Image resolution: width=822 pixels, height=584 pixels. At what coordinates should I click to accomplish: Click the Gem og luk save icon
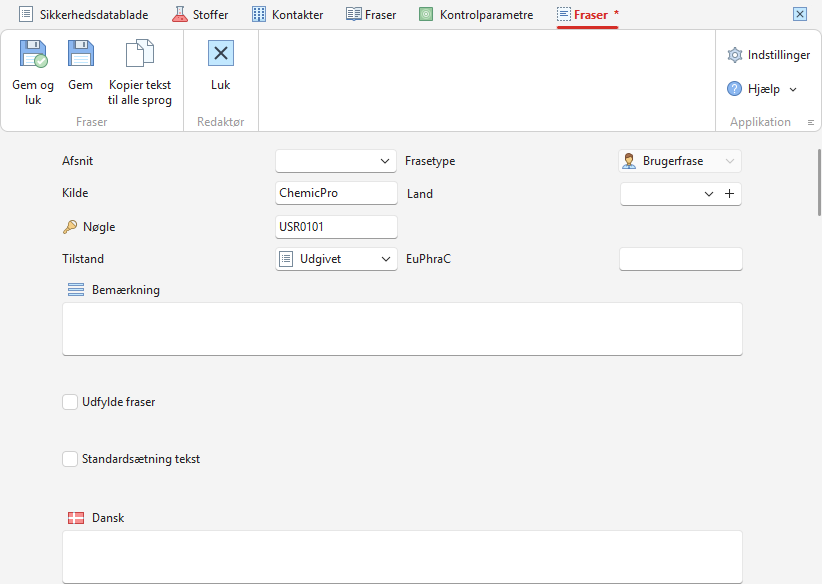[x=34, y=53]
